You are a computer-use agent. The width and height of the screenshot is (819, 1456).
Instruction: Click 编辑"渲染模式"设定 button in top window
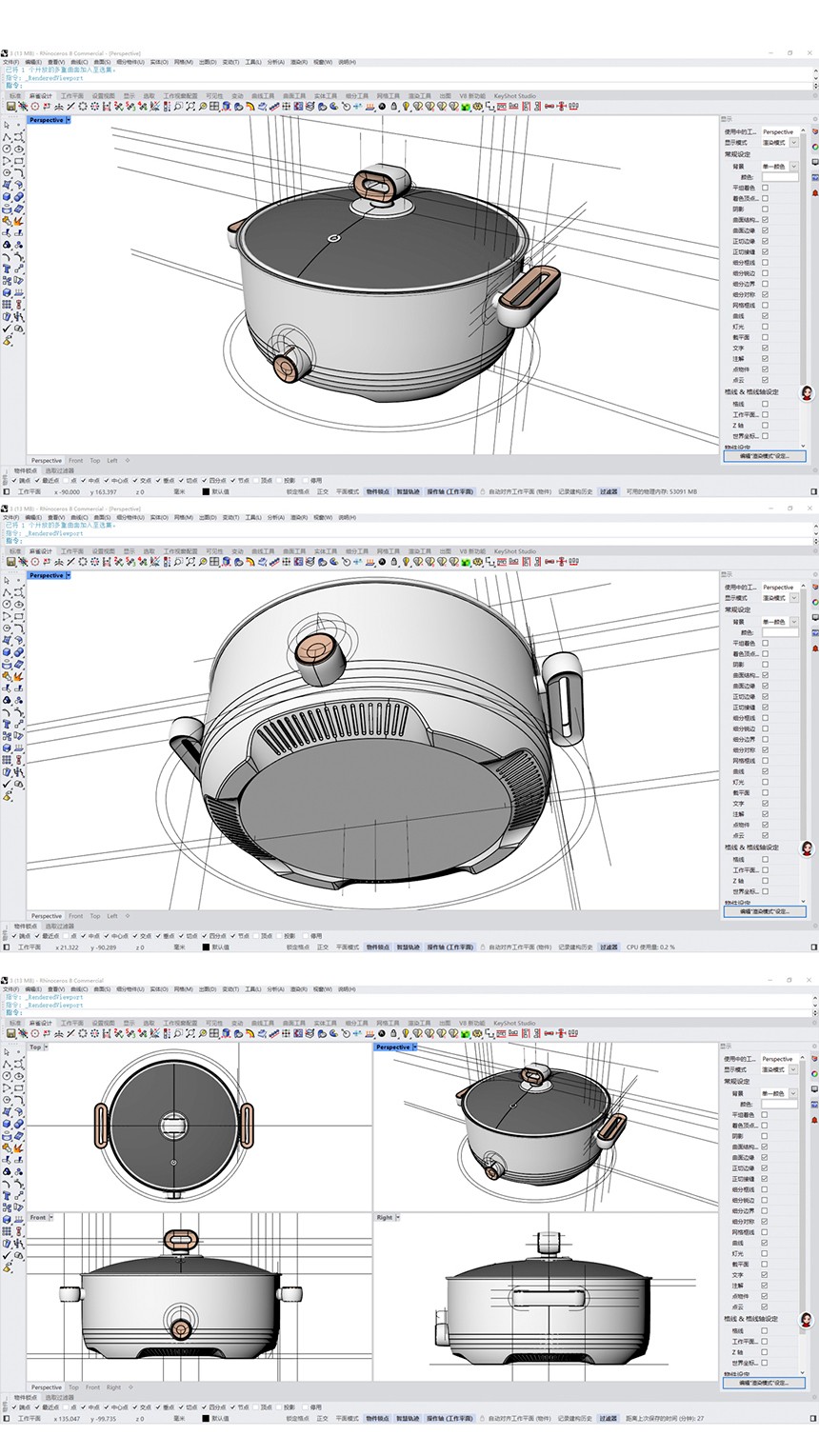coord(765,456)
